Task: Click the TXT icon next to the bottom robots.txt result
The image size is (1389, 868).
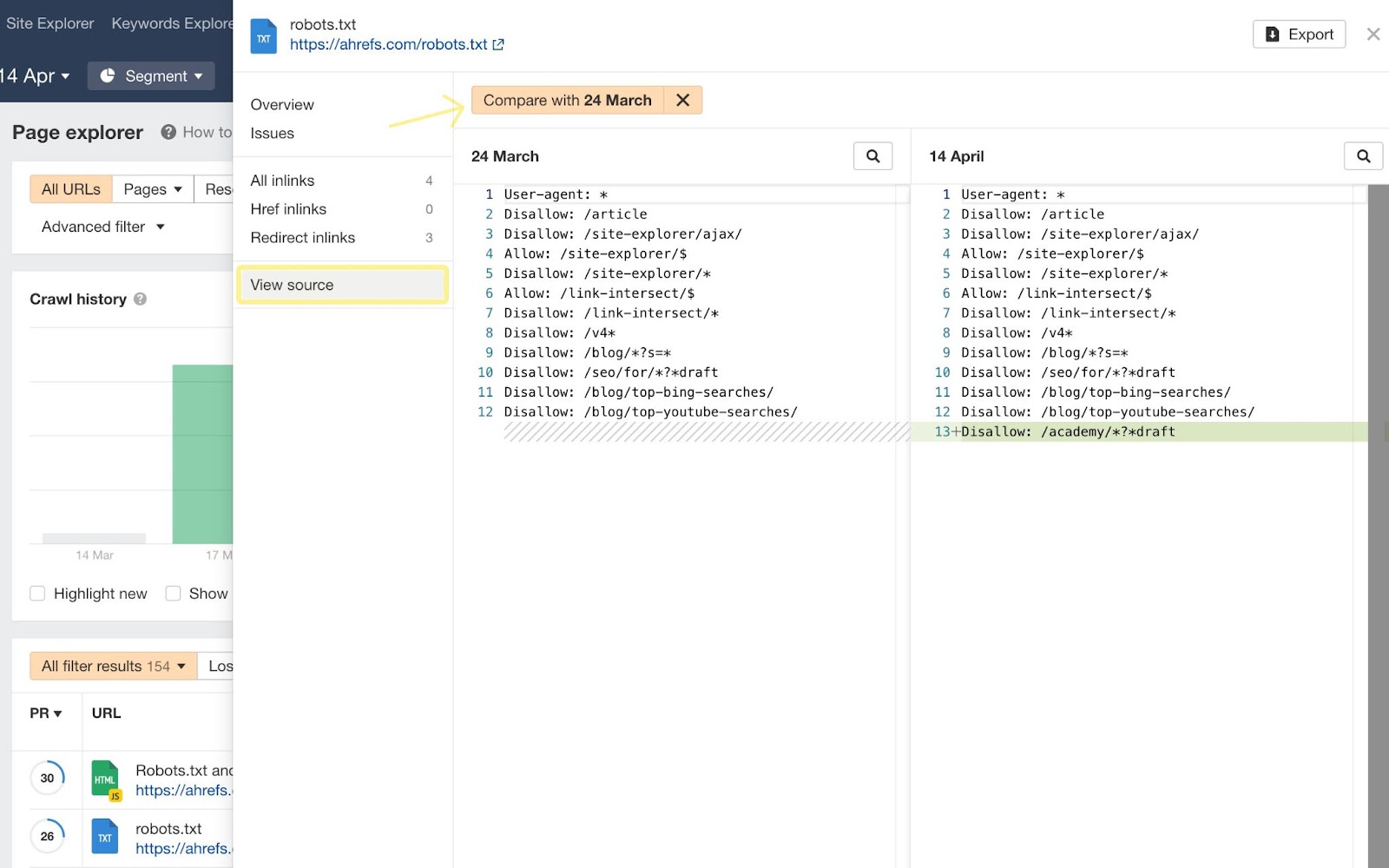Action: click(x=105, y=837)
